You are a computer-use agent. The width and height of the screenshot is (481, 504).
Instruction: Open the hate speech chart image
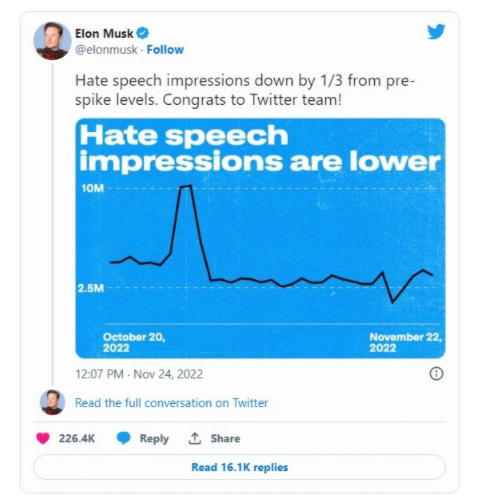pos(260,238)
